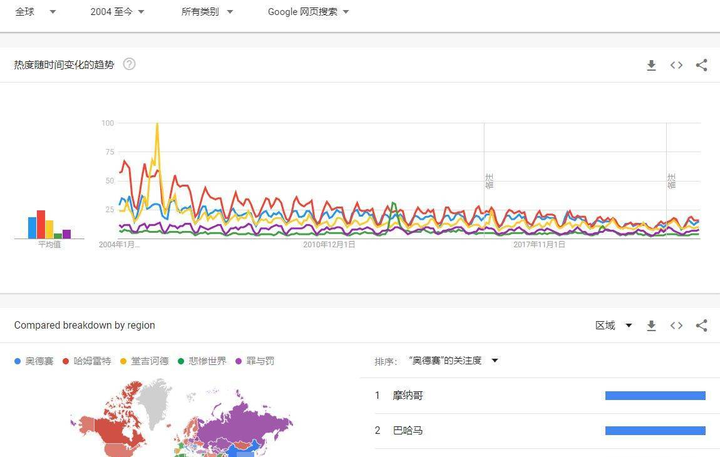Click the yellow peak at 100 in chart

click(x=157, y=124)
